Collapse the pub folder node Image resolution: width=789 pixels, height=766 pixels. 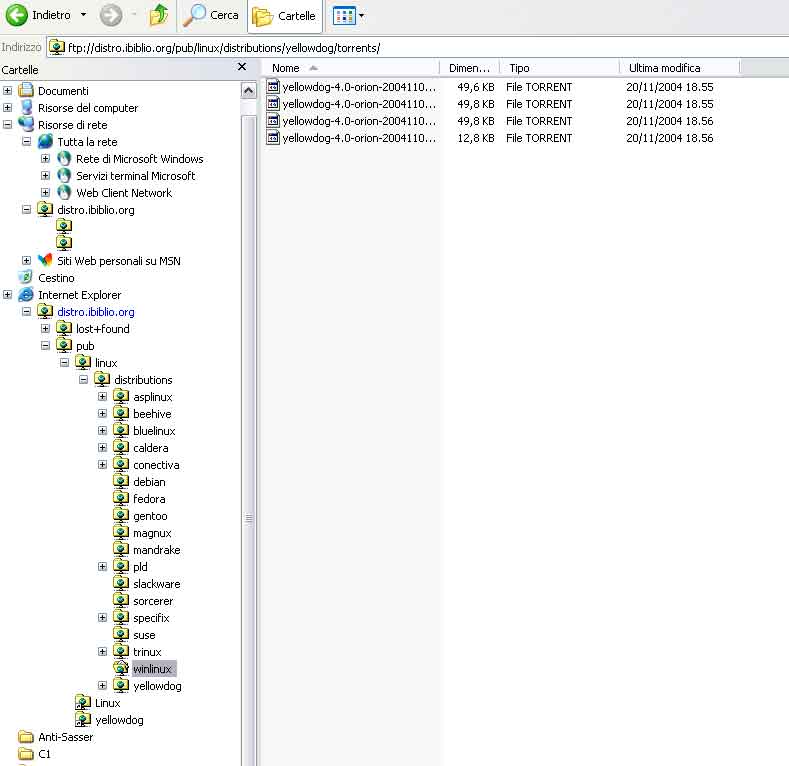46,346
